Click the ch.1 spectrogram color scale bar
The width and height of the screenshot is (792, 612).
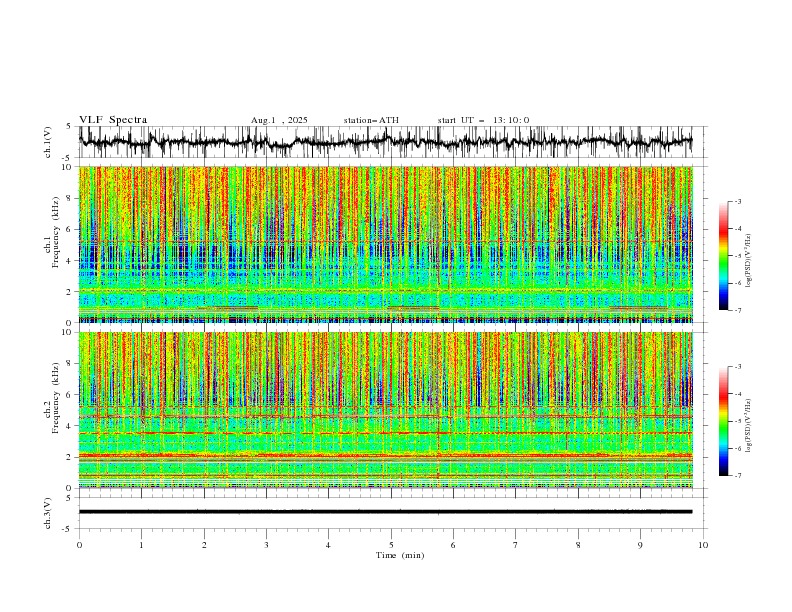tap(723, 256)
